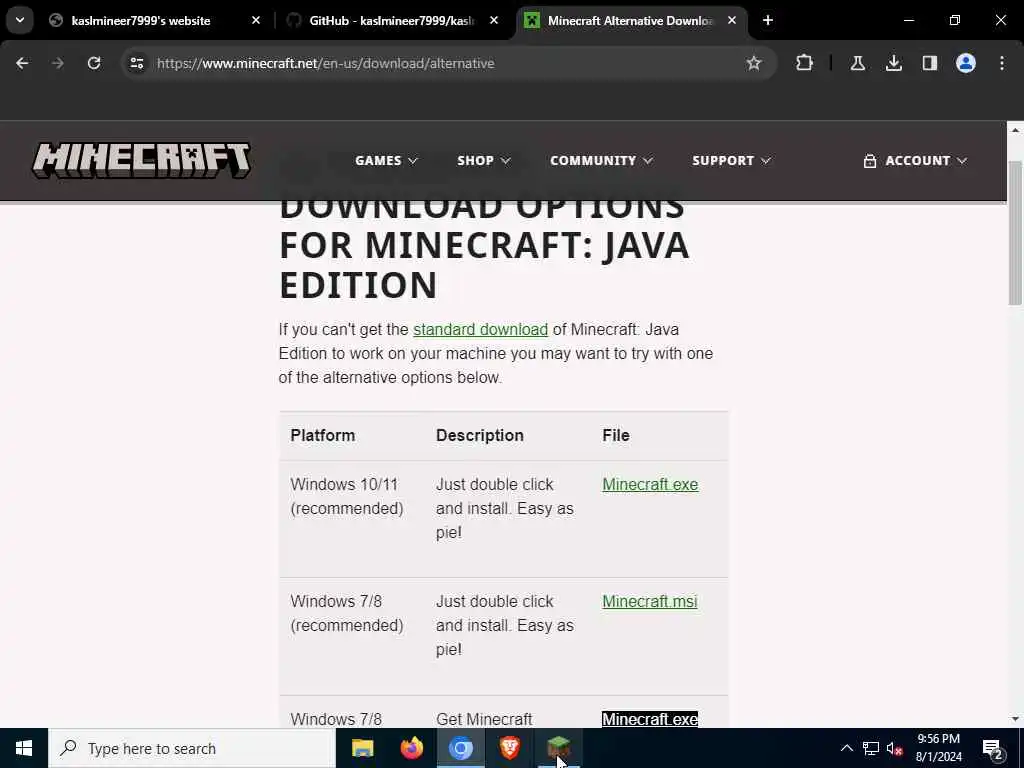The image size is (1024, 768).
Task: Click the scrollbar down arrow
Action: pos(1015,718)
